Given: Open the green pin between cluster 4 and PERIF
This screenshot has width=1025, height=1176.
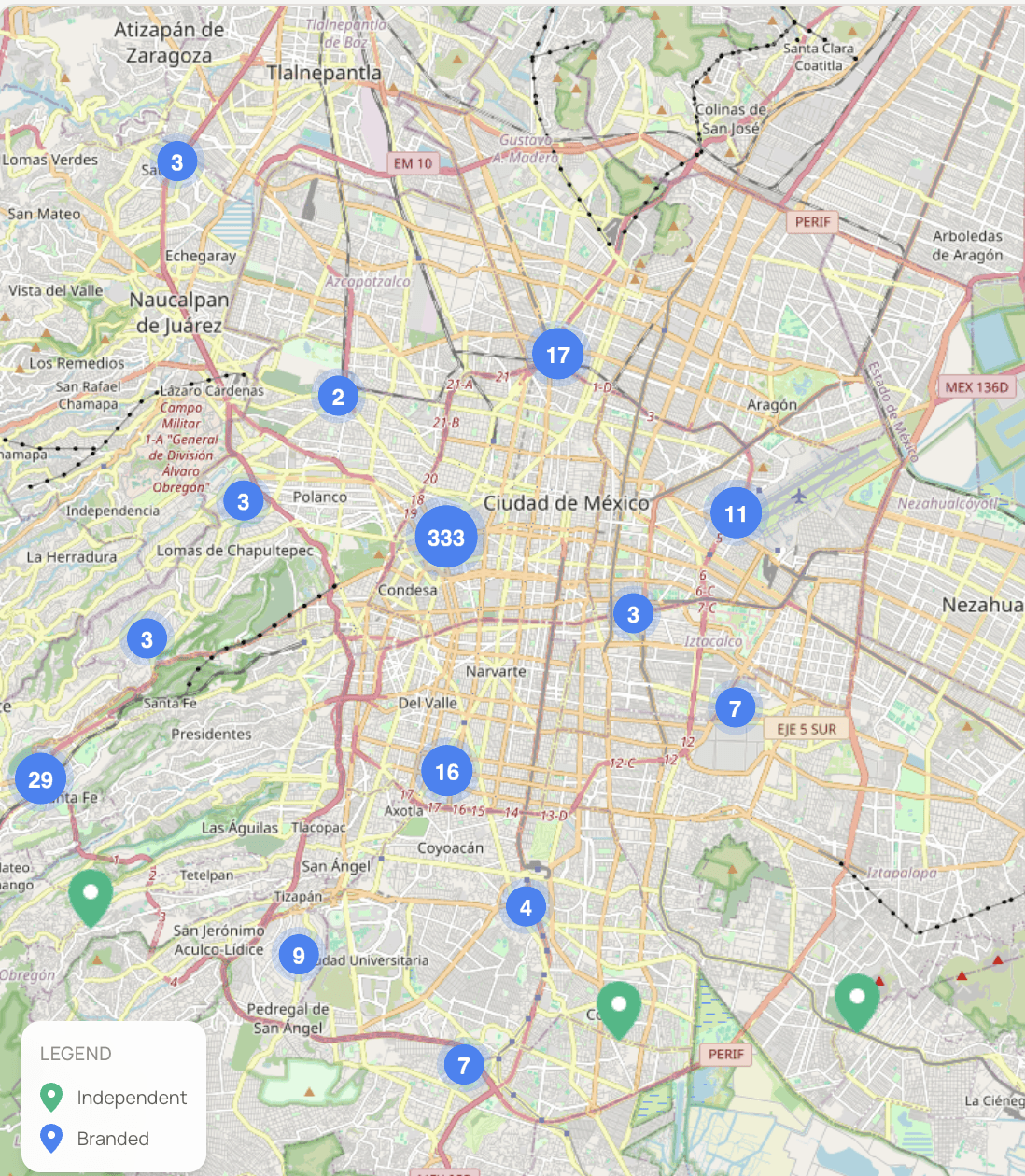Looking at the screenshot, I should pyautogui.click(x=618, y=1009).
